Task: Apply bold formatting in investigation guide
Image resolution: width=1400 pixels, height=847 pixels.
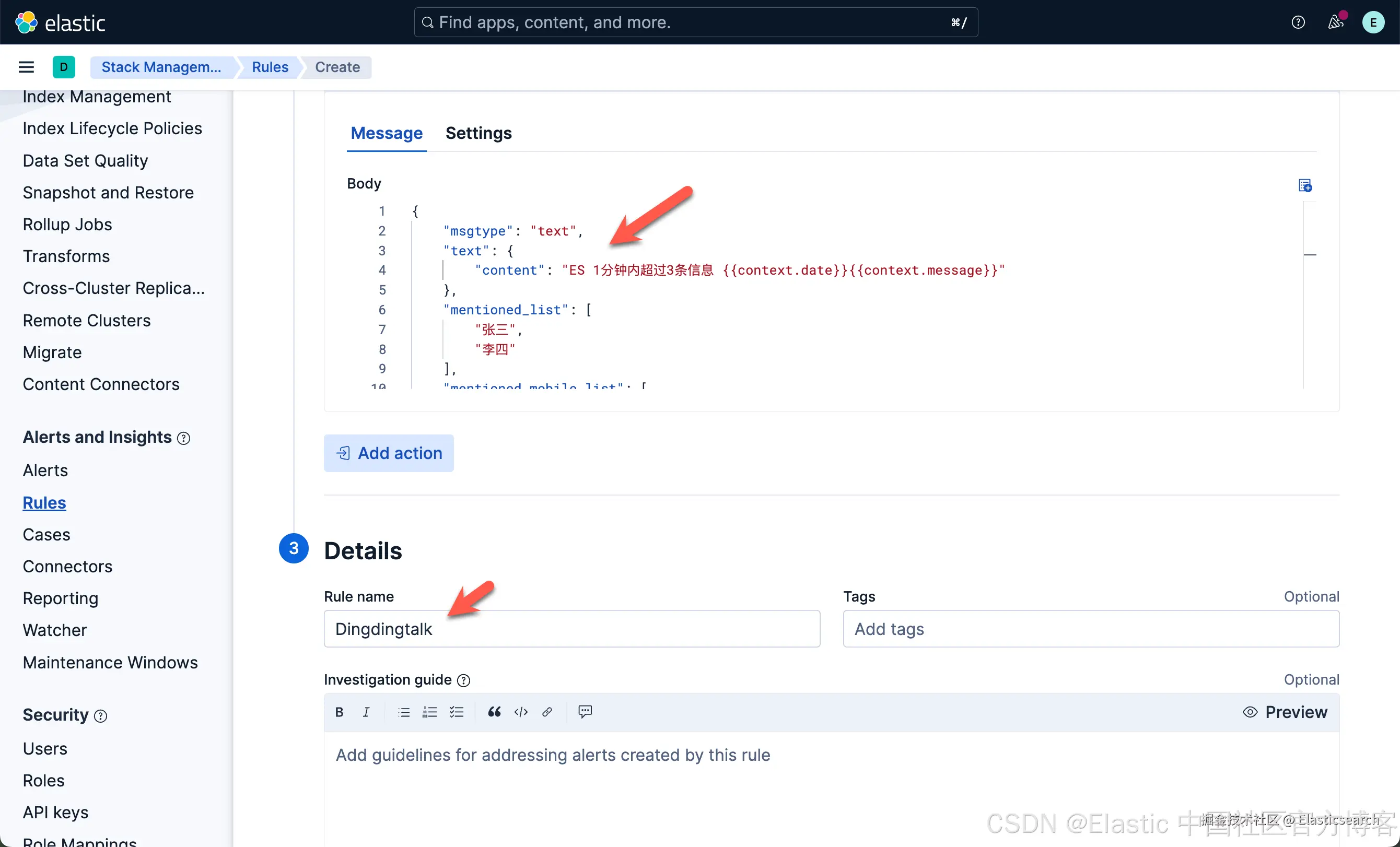Action: 339,712
